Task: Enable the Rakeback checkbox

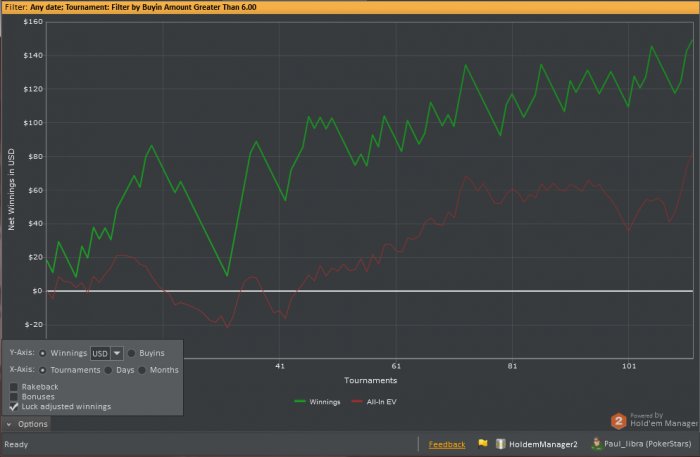Action: (14, 387)
